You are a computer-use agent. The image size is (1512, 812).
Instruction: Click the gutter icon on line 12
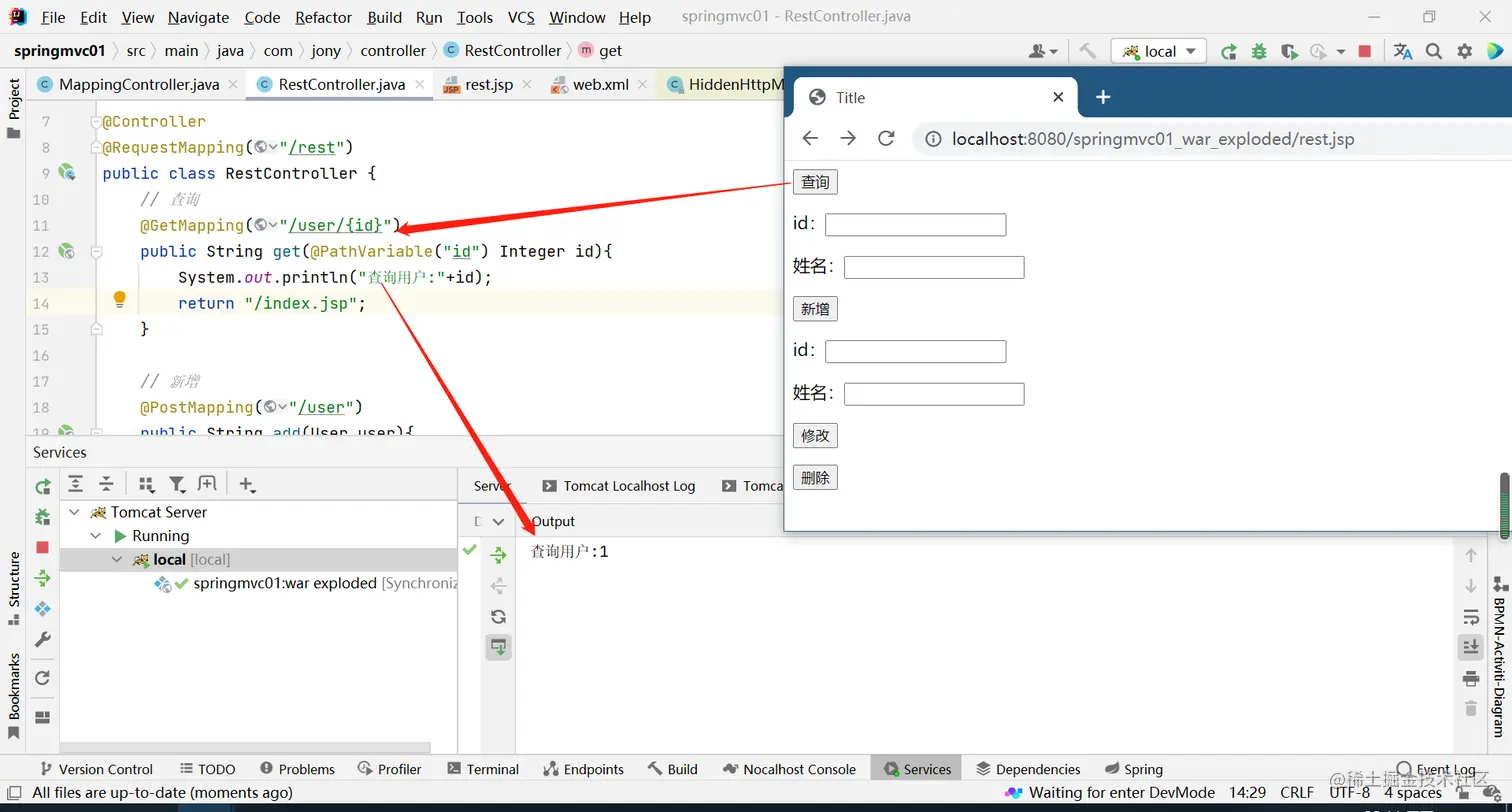click(x=67, y=251)
